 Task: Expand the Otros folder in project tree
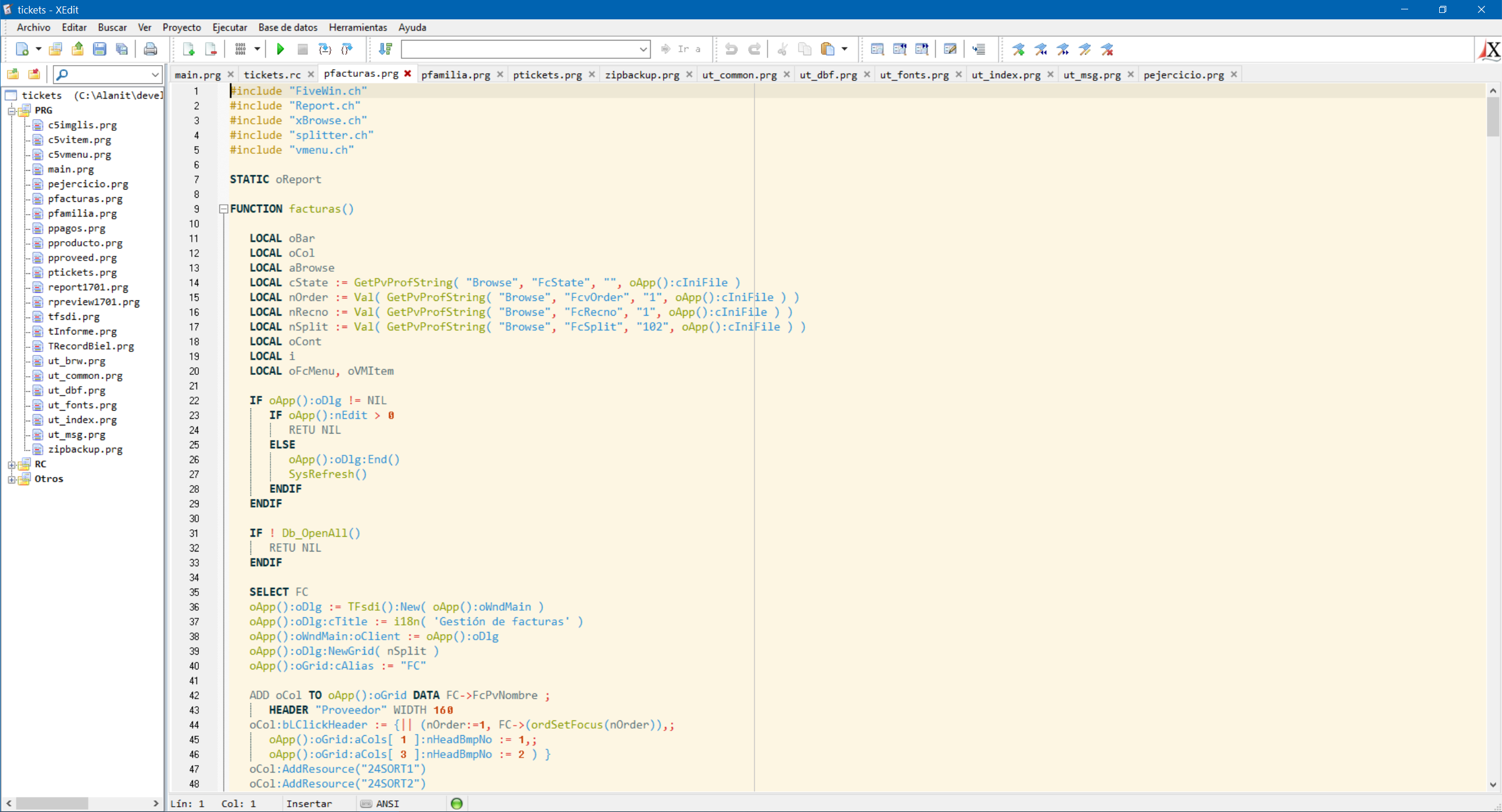coord(11,479)
